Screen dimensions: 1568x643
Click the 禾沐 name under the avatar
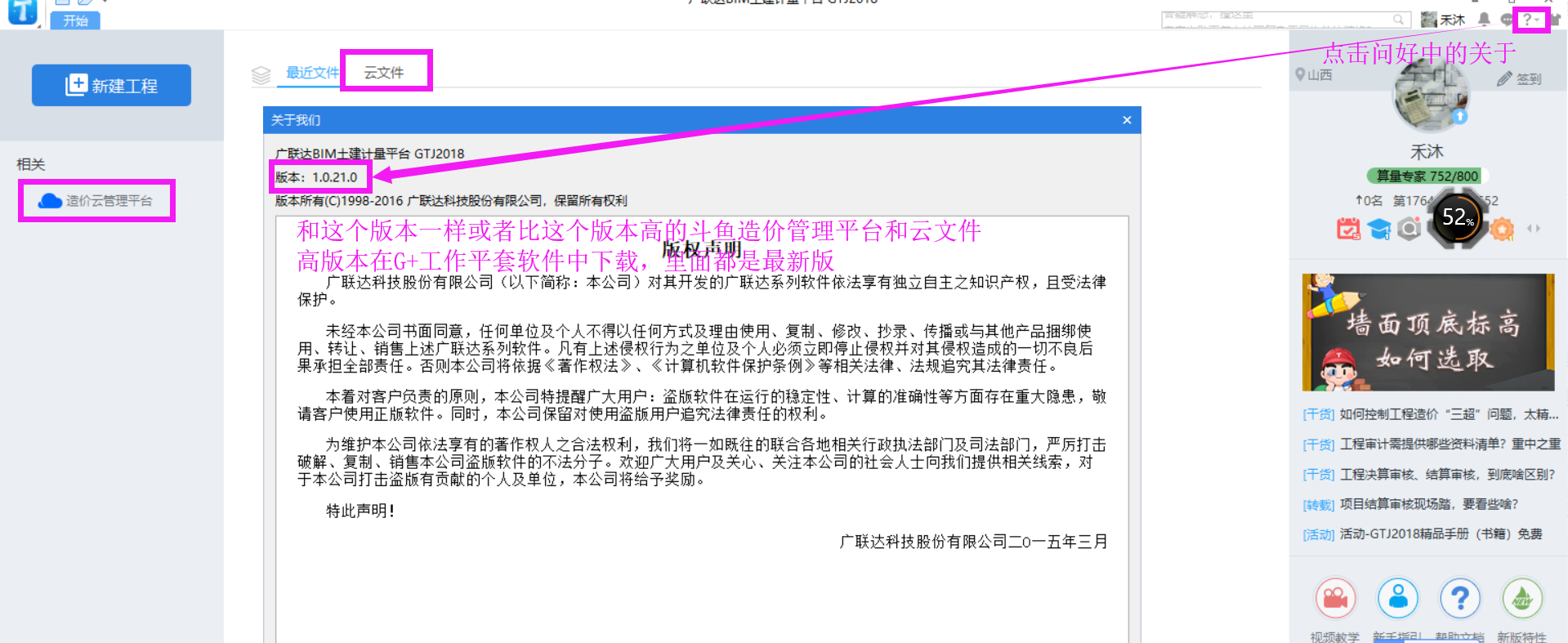point(1427,152)
